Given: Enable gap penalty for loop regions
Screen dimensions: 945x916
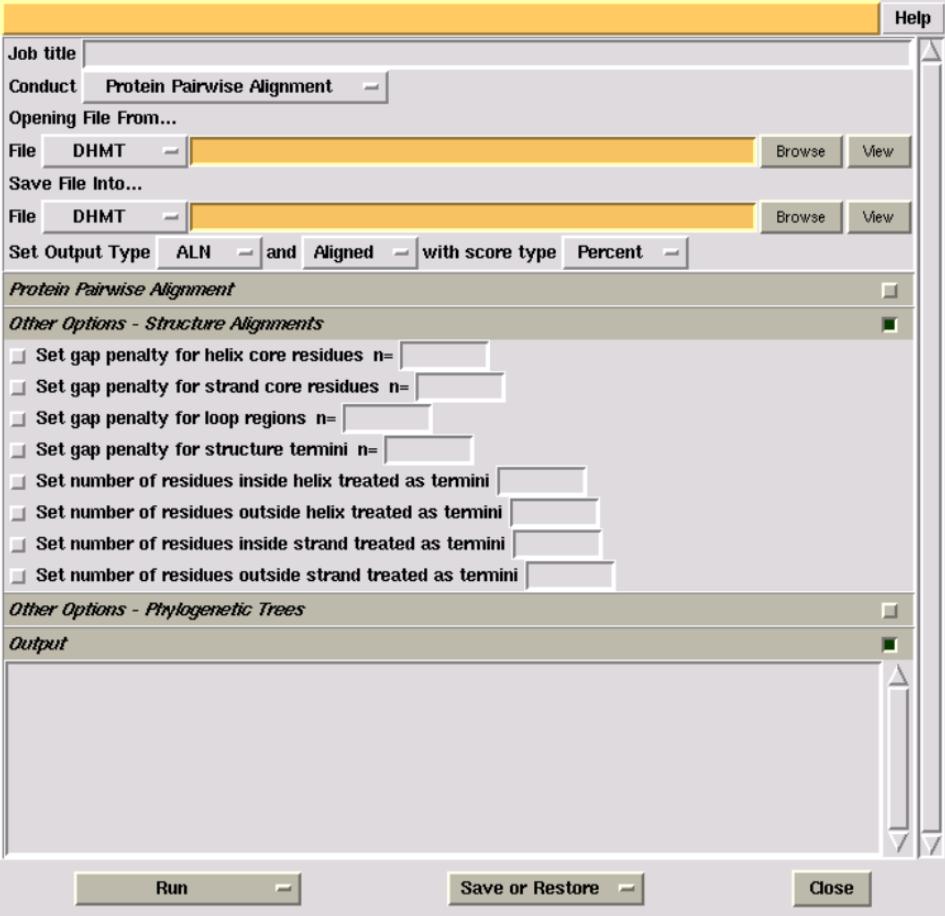Looking at the screenshot, I should pos(17,420).
